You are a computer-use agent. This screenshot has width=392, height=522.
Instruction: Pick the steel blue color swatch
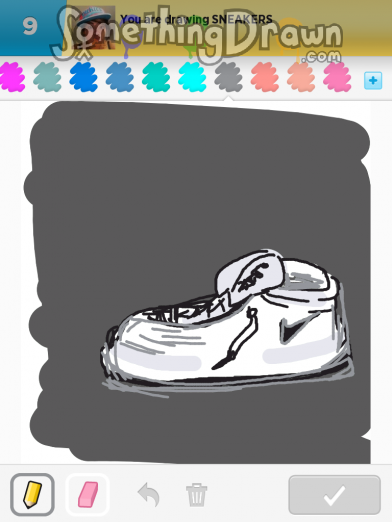[x=120, y=77]
